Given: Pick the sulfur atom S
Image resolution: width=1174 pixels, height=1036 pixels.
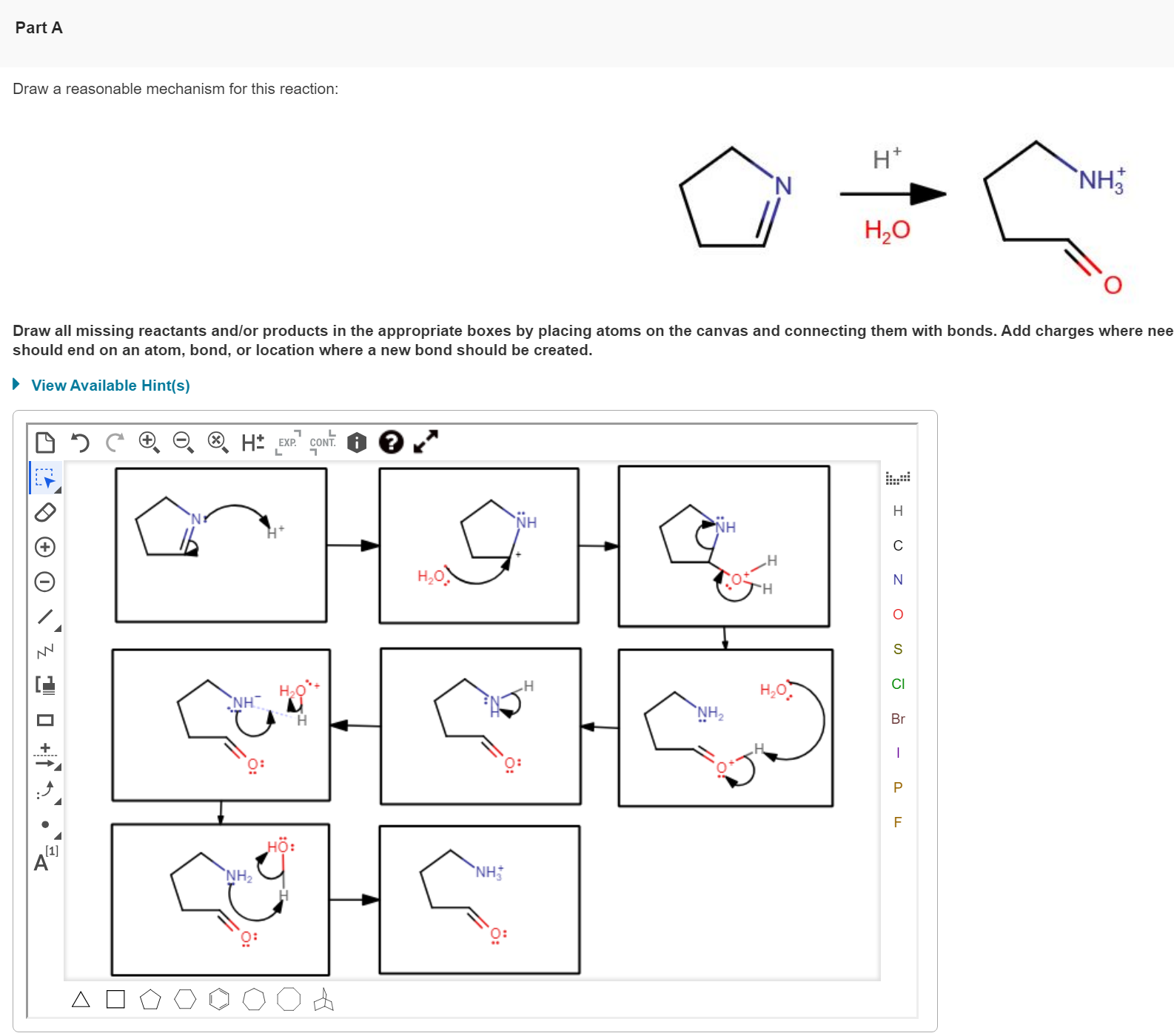Looking at the screenshot, I should pyautogui.click(x=898, y=649).
